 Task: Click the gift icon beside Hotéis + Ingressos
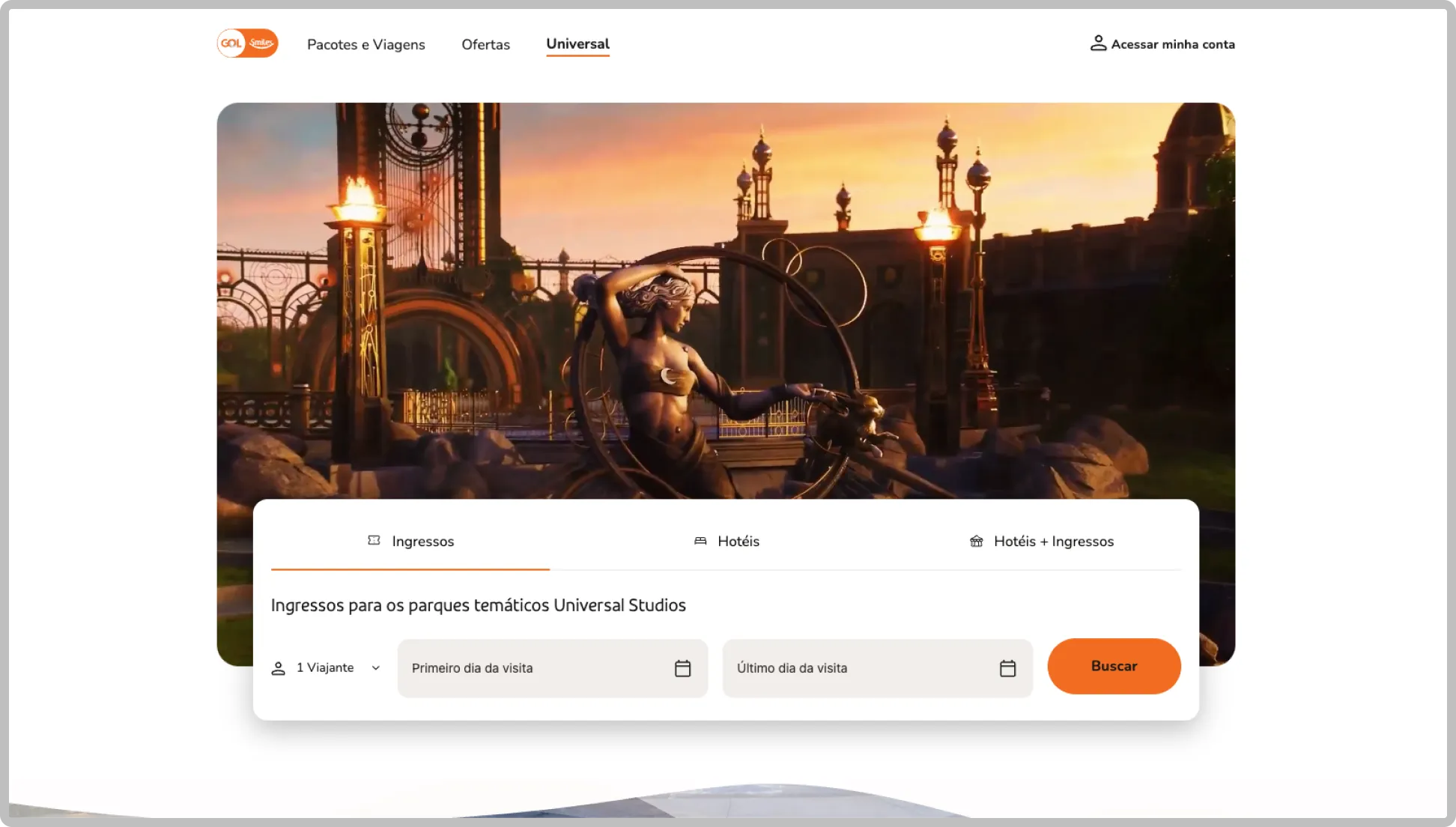[977, 541]
